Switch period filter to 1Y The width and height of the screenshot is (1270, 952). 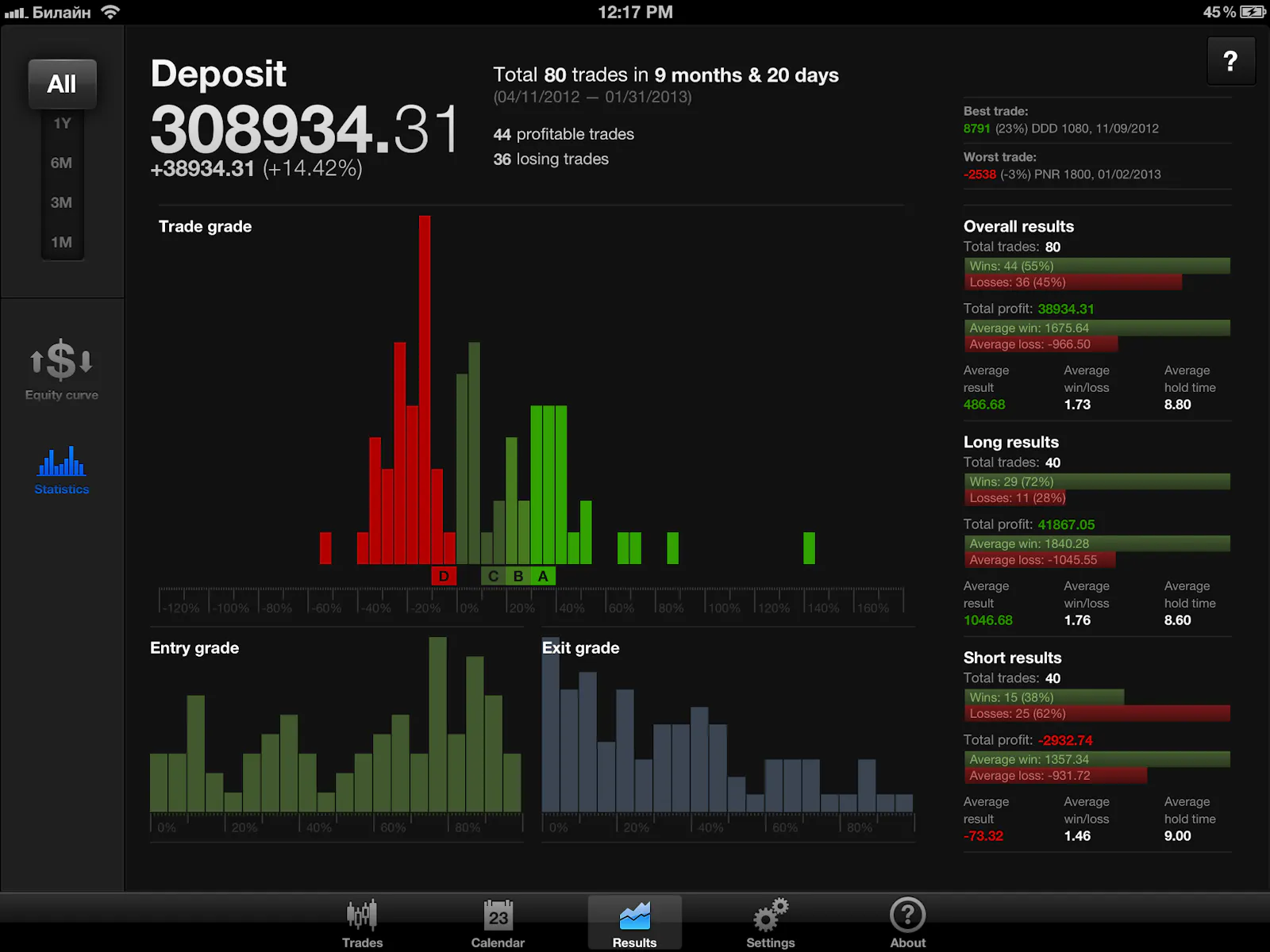point(62,124)
